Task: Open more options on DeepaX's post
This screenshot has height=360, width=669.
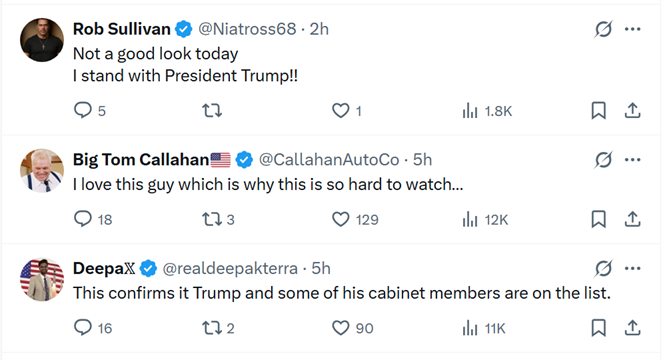Action: tap(633, 268)
